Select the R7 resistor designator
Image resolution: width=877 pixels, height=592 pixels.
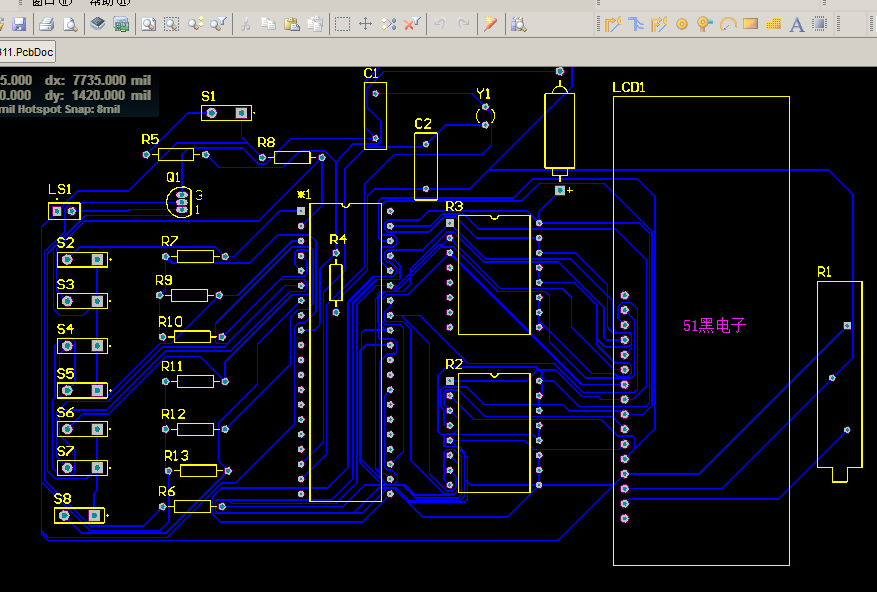[x=169, y=241]
